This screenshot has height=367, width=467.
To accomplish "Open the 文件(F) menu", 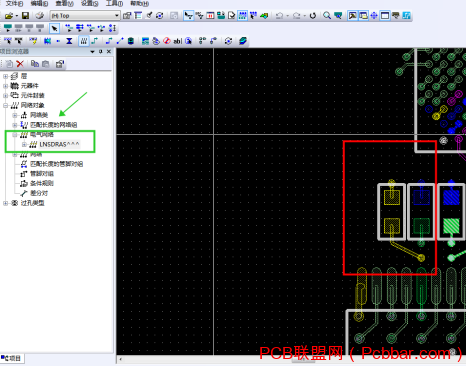I will click(x=14, y=3).
